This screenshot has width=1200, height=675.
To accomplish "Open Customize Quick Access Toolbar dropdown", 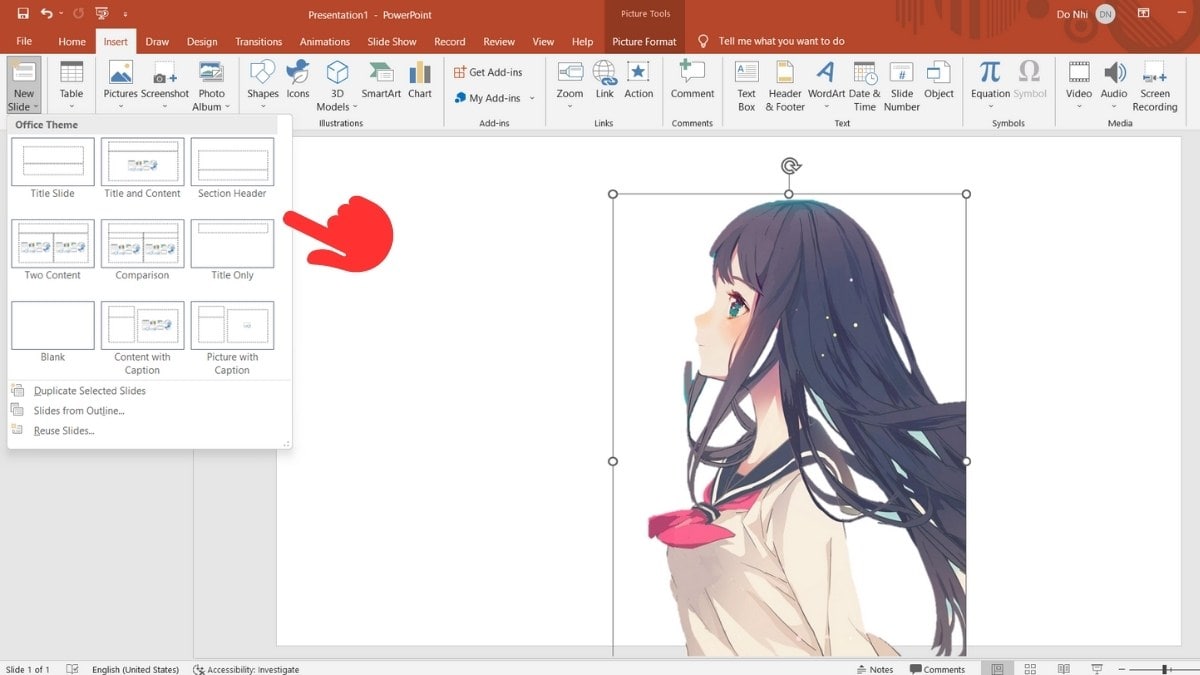I will click(x=127, y=15).
